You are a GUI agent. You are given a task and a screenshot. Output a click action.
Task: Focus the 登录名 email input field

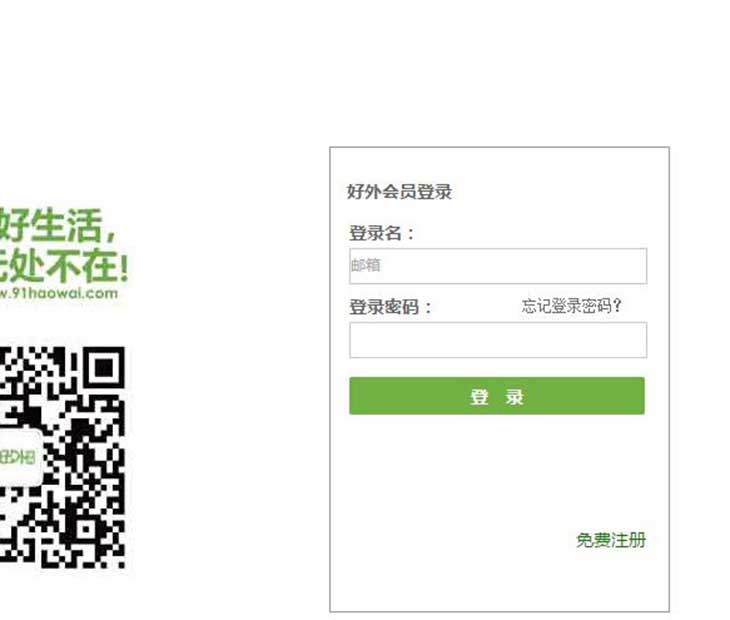point(498,266)
